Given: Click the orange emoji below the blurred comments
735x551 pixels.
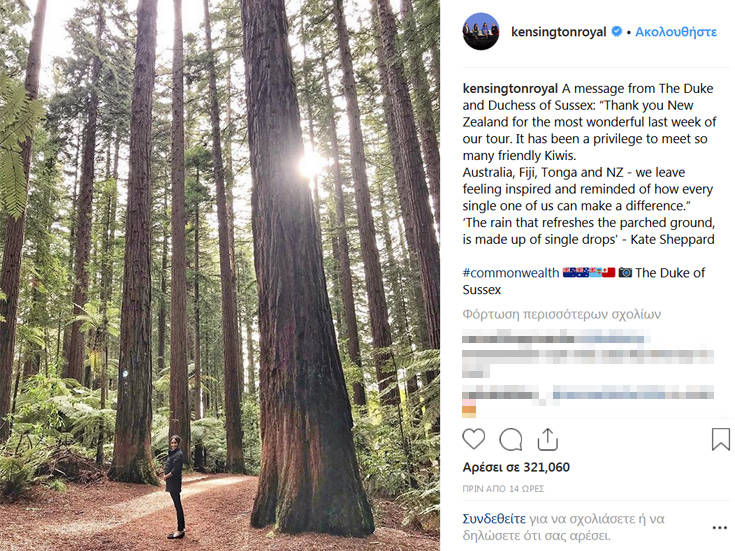Looking at the screenshot, I should pos(469,410).
